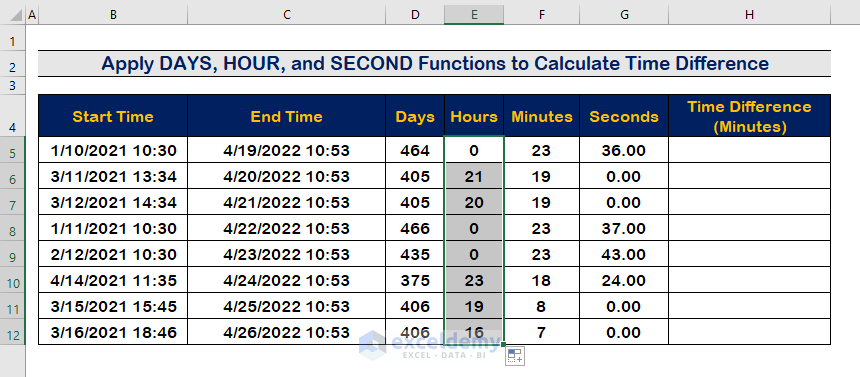
Task: Select Days cell showing 466
Action: tap(415, 228)
